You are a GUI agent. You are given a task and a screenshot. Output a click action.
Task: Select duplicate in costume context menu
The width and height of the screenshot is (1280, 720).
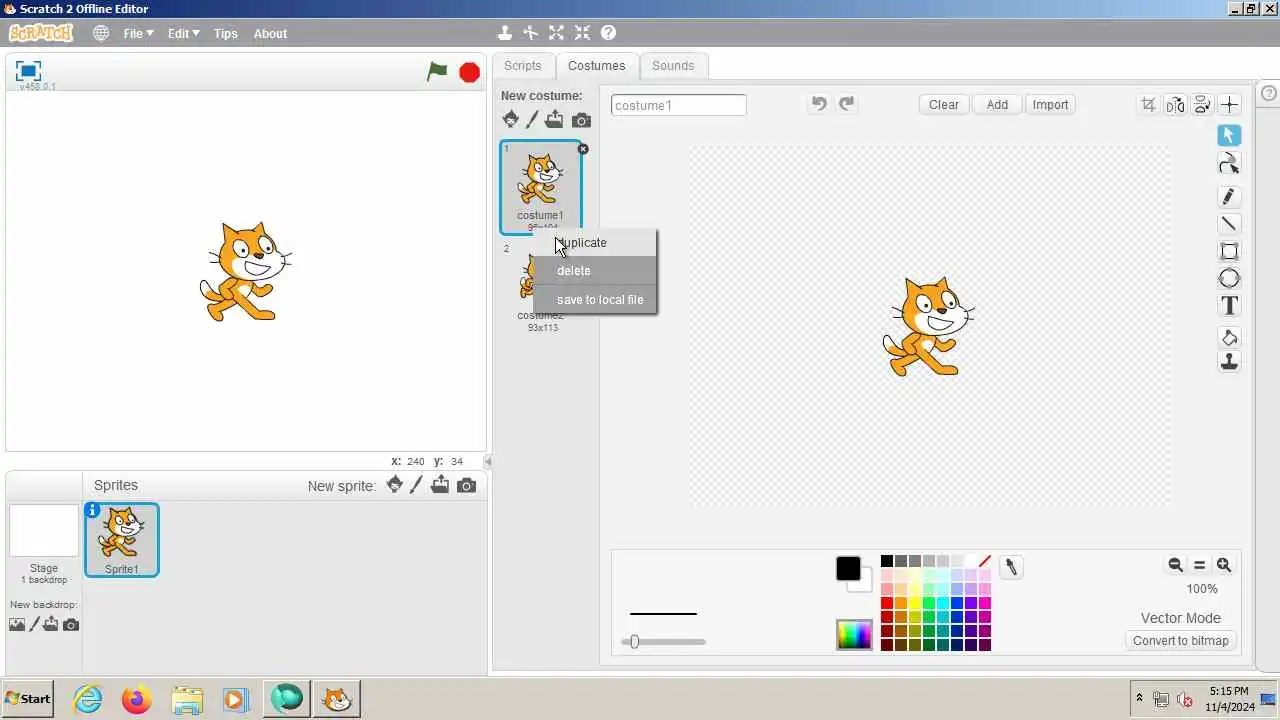point(595,243)
